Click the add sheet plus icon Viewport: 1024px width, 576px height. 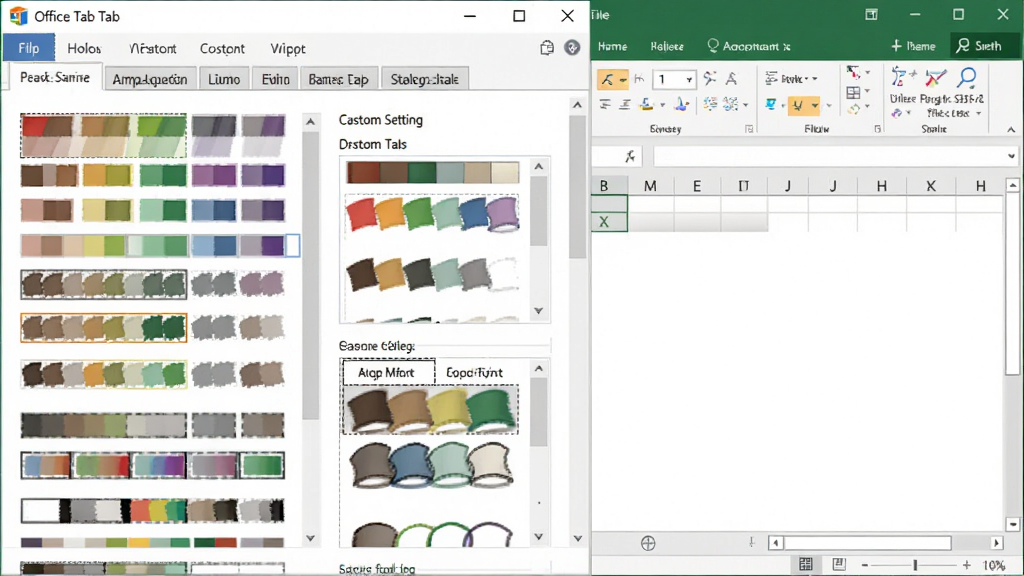pos(648,543)
